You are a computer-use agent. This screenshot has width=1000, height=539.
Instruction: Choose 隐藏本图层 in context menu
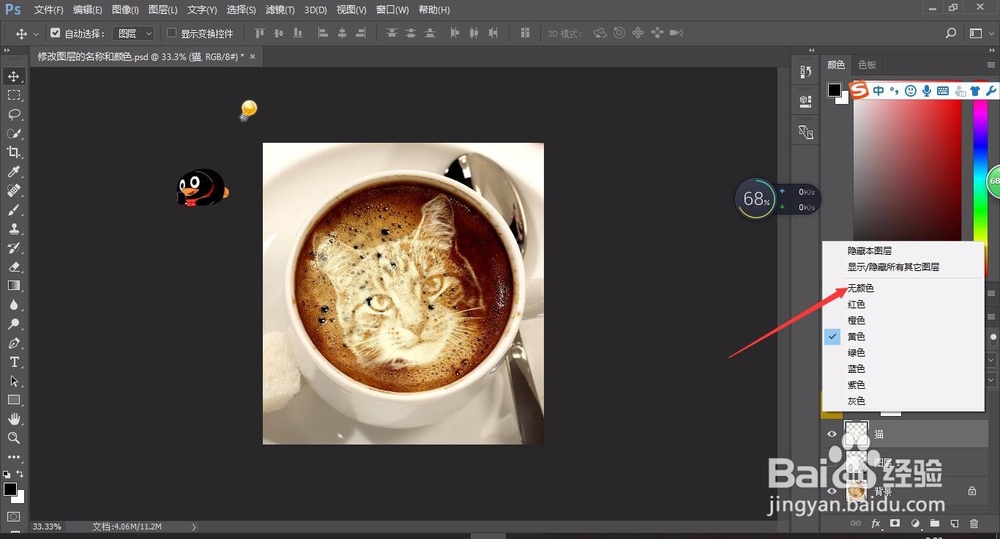pos(869,251)
